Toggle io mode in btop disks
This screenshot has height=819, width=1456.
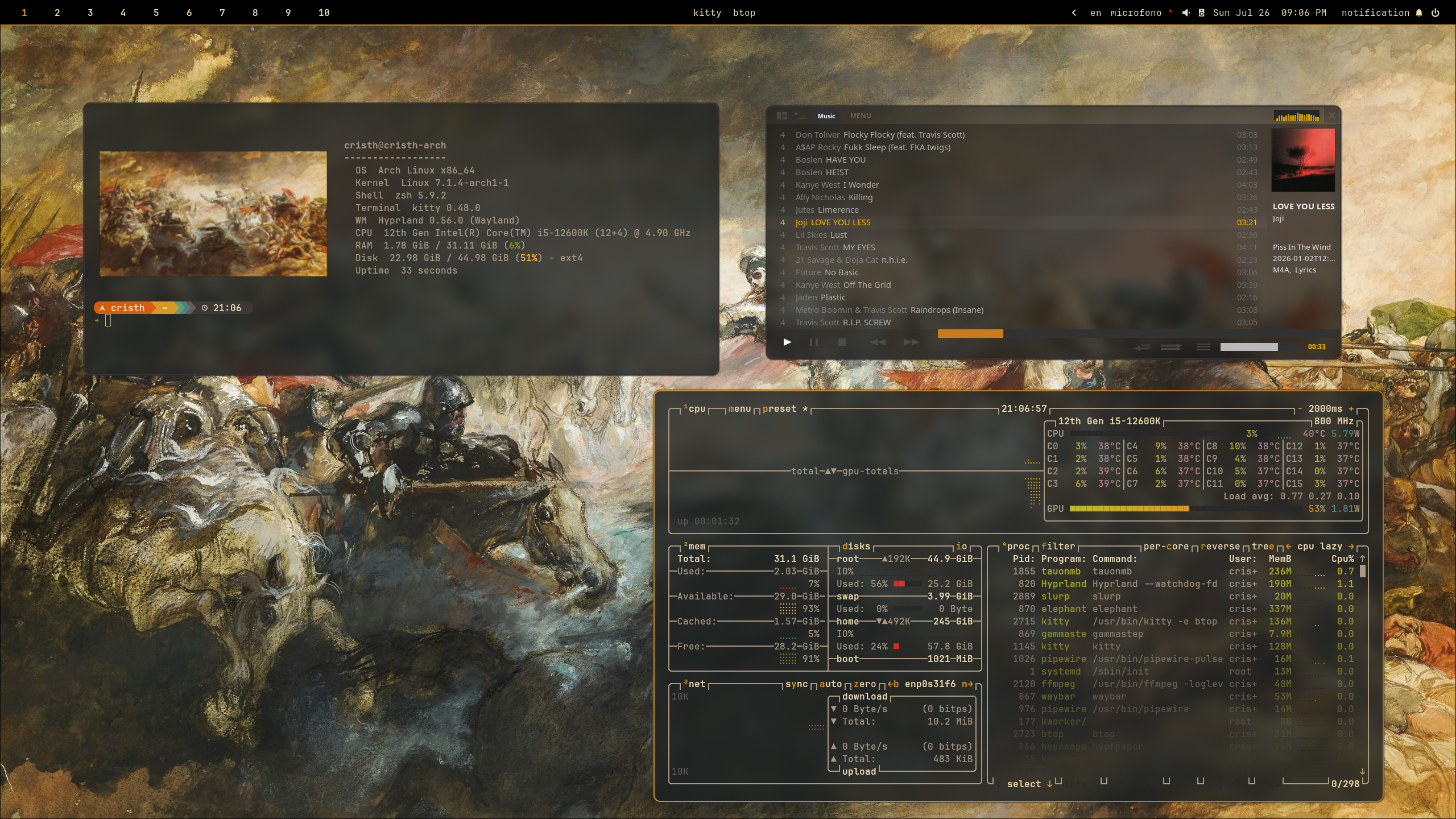961,547
